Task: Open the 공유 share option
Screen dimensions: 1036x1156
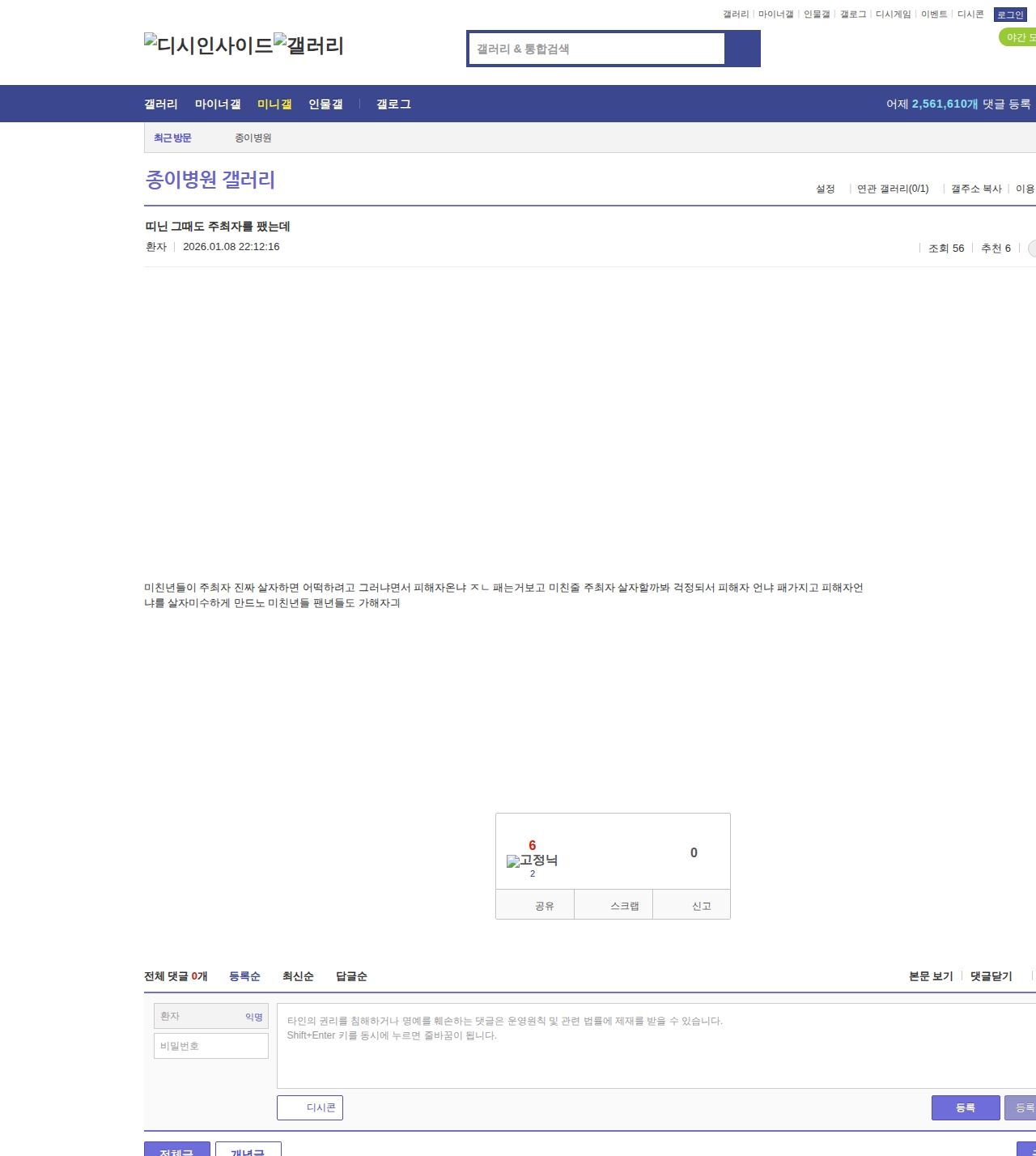Action: pos(535,906)
